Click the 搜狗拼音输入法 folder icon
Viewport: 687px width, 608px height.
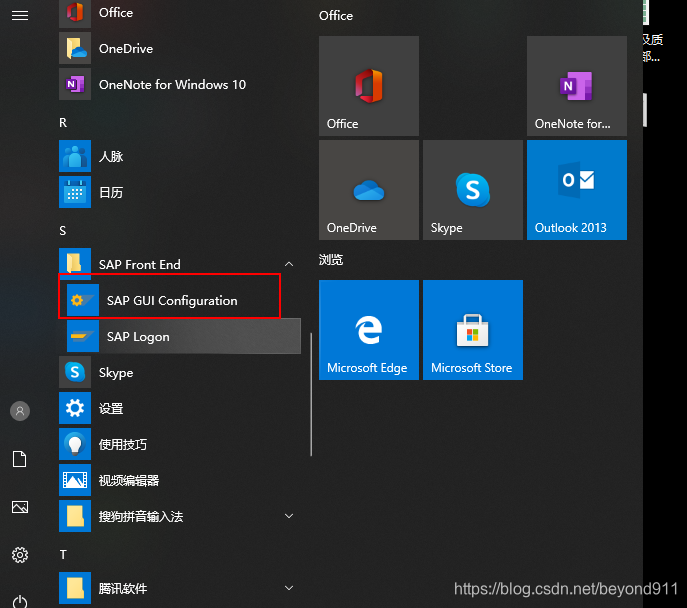(x=75, y=516)
